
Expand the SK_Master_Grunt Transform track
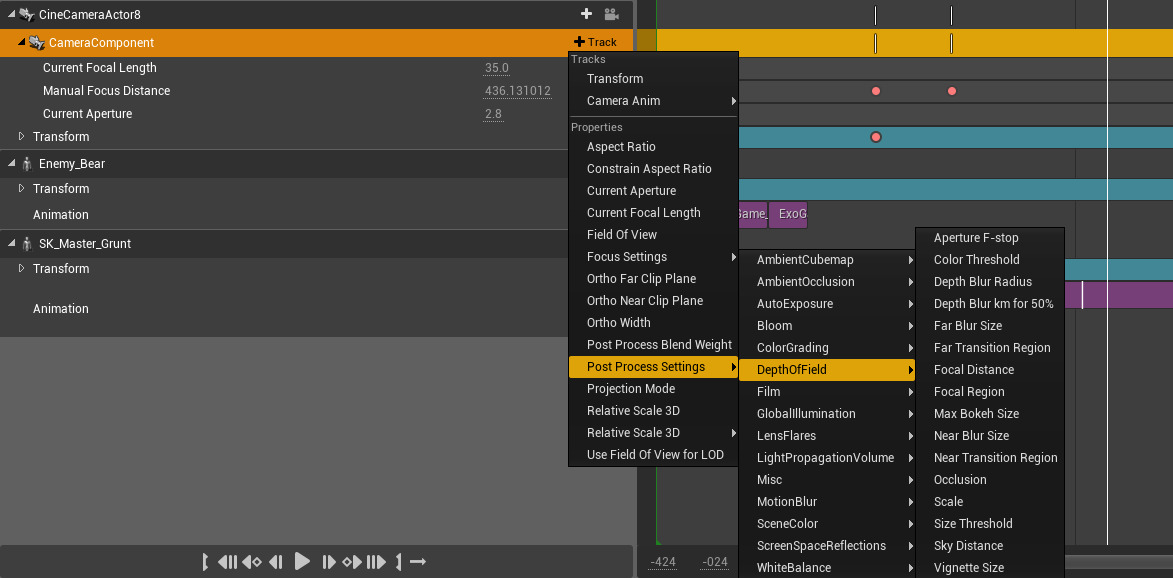tap(22, 268)
